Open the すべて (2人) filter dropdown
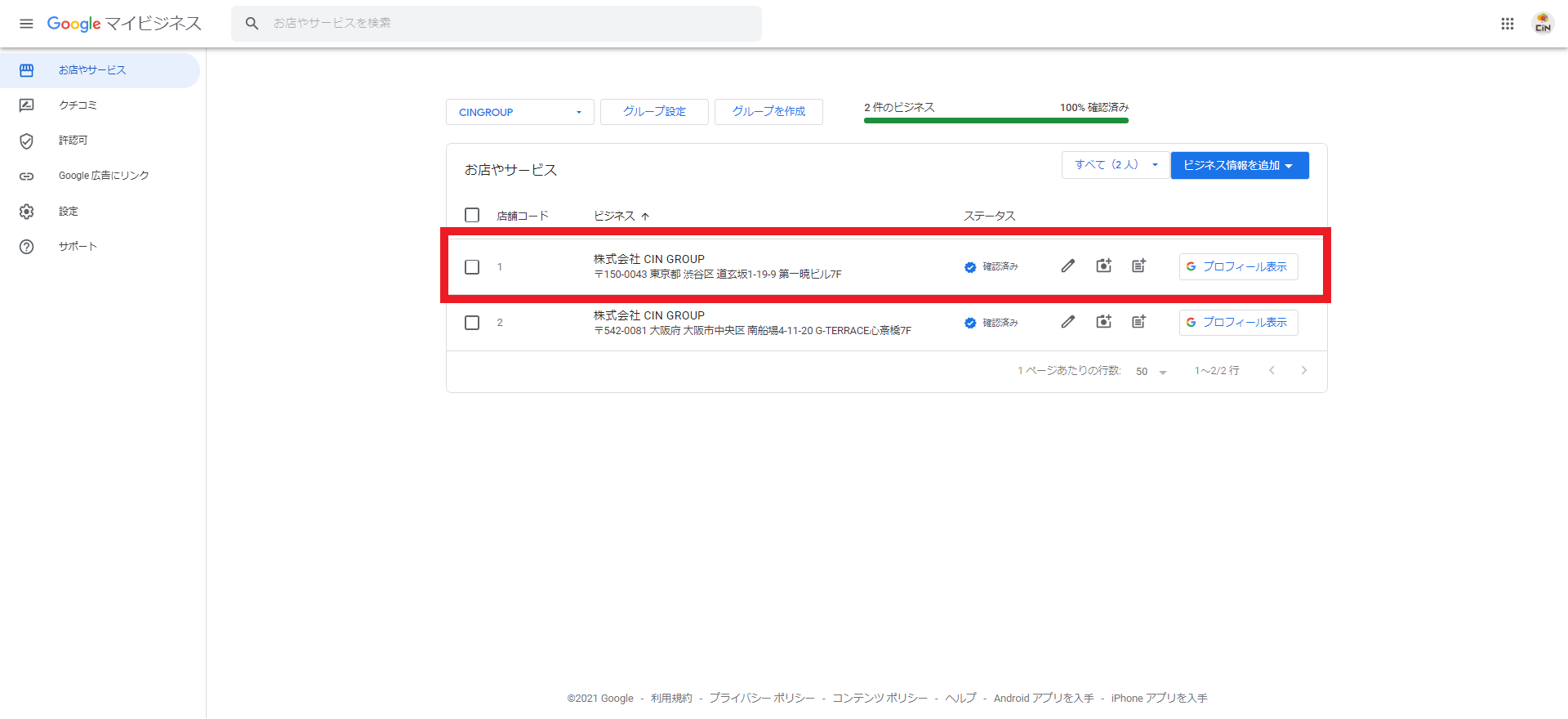 point(1116,165)
